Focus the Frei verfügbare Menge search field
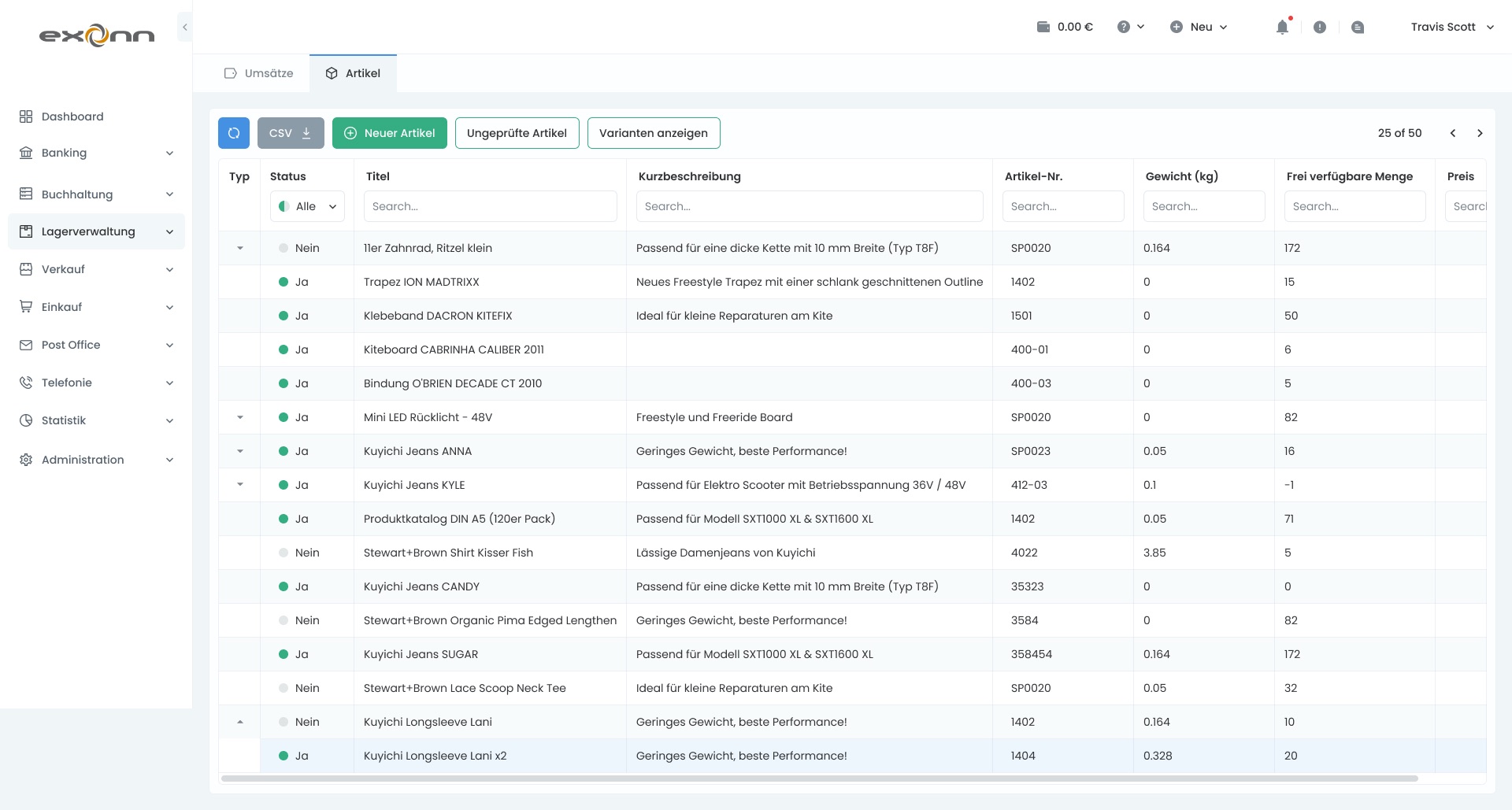 click(1354, 206)
